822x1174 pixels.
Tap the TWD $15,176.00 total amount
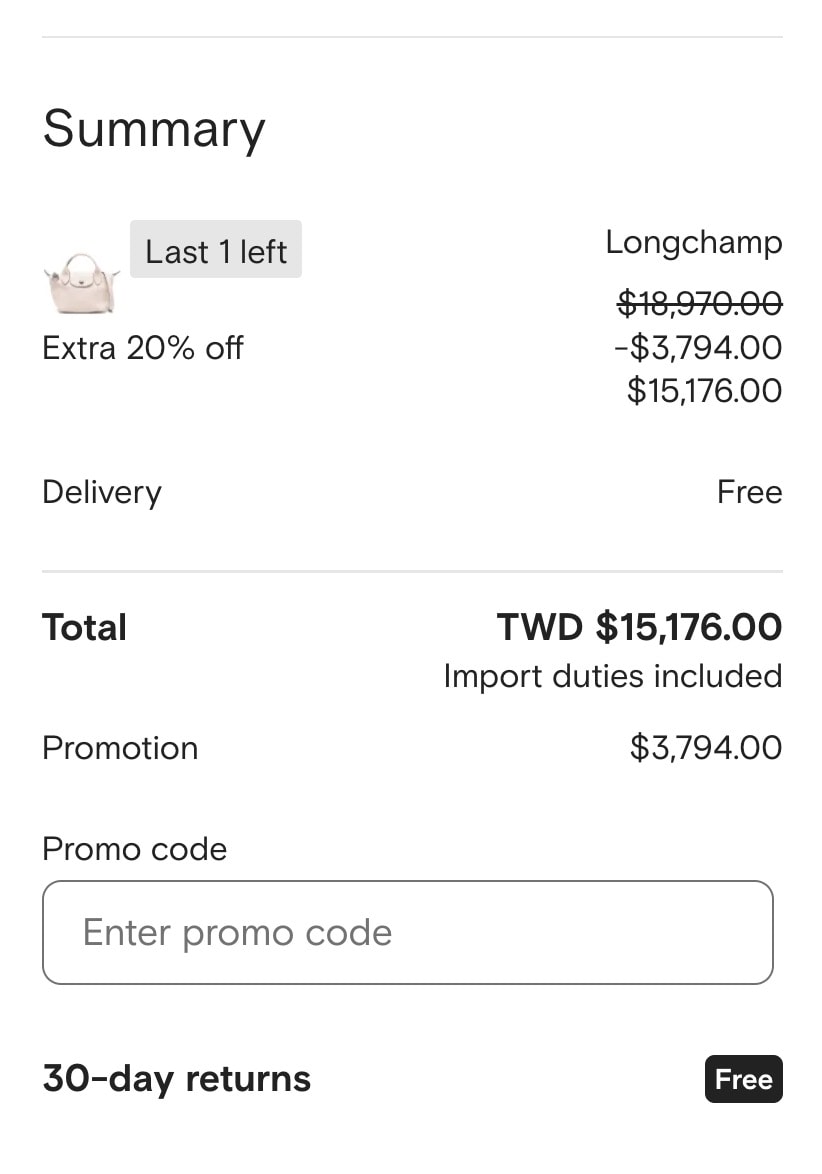point(639,627)
